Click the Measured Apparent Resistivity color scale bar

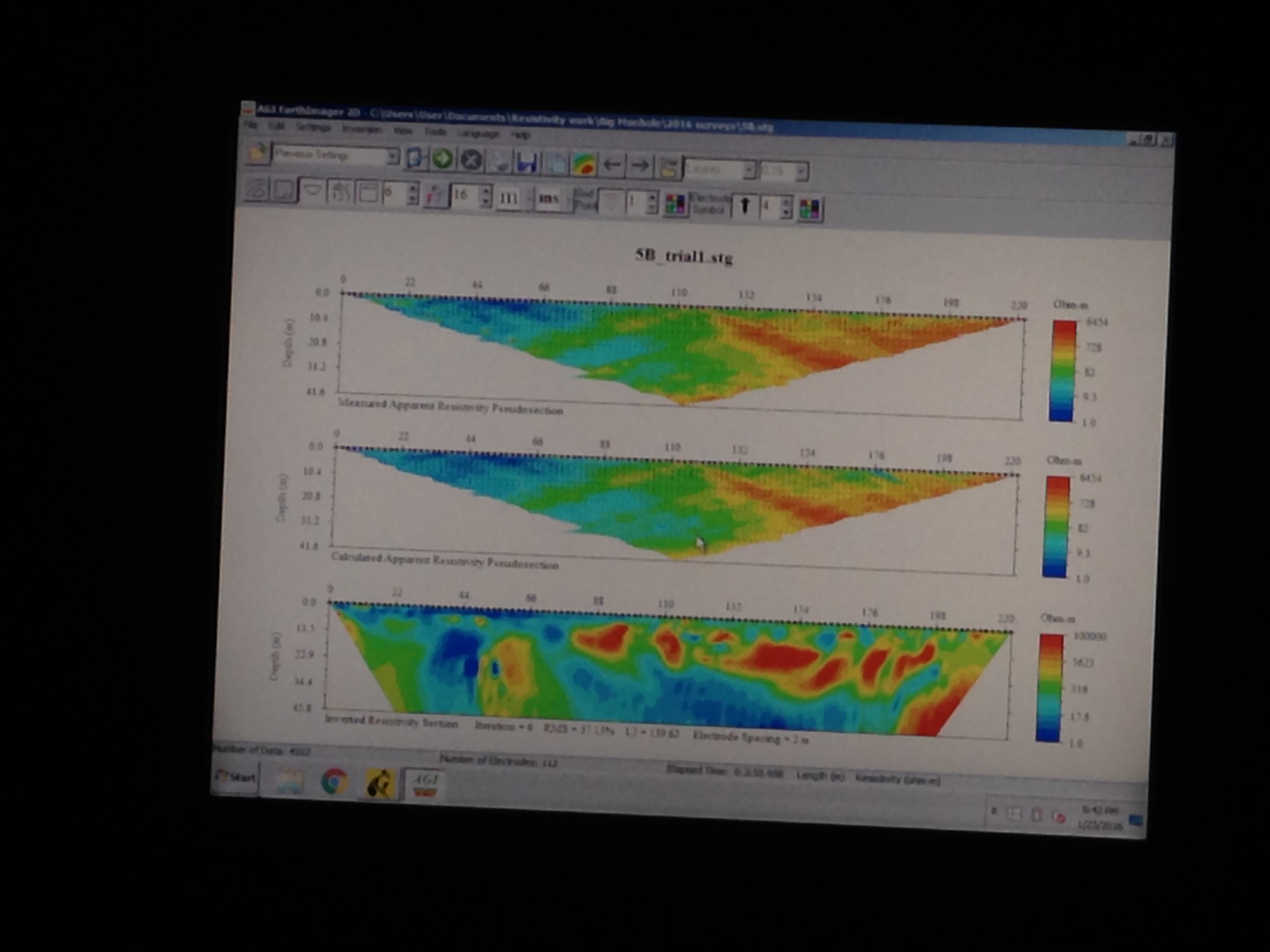tap(1063, 371)
